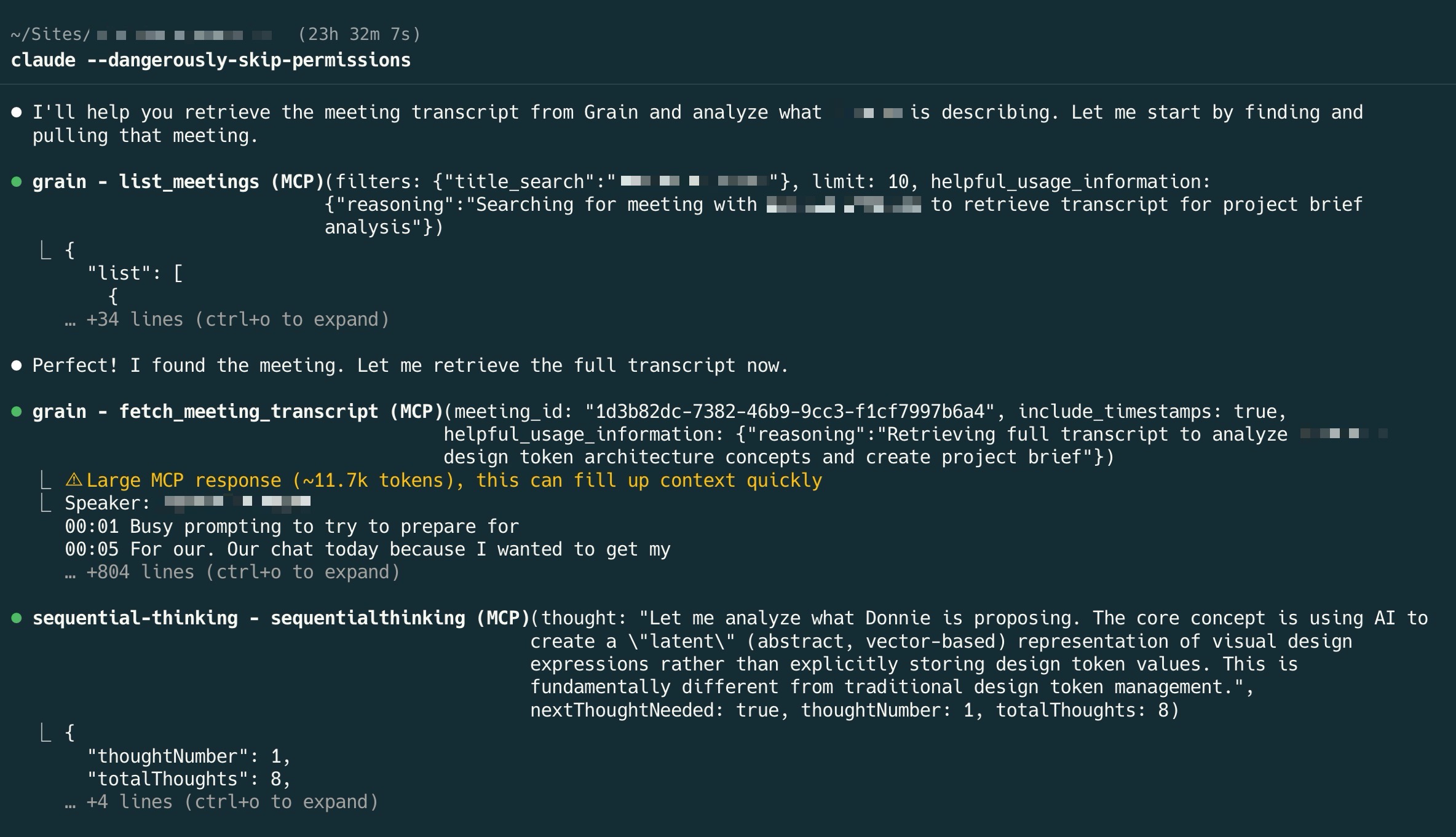Click green status dot beside fetch_meeting_transcript call
The image size is (1456, 837).
tap(17, 412)
